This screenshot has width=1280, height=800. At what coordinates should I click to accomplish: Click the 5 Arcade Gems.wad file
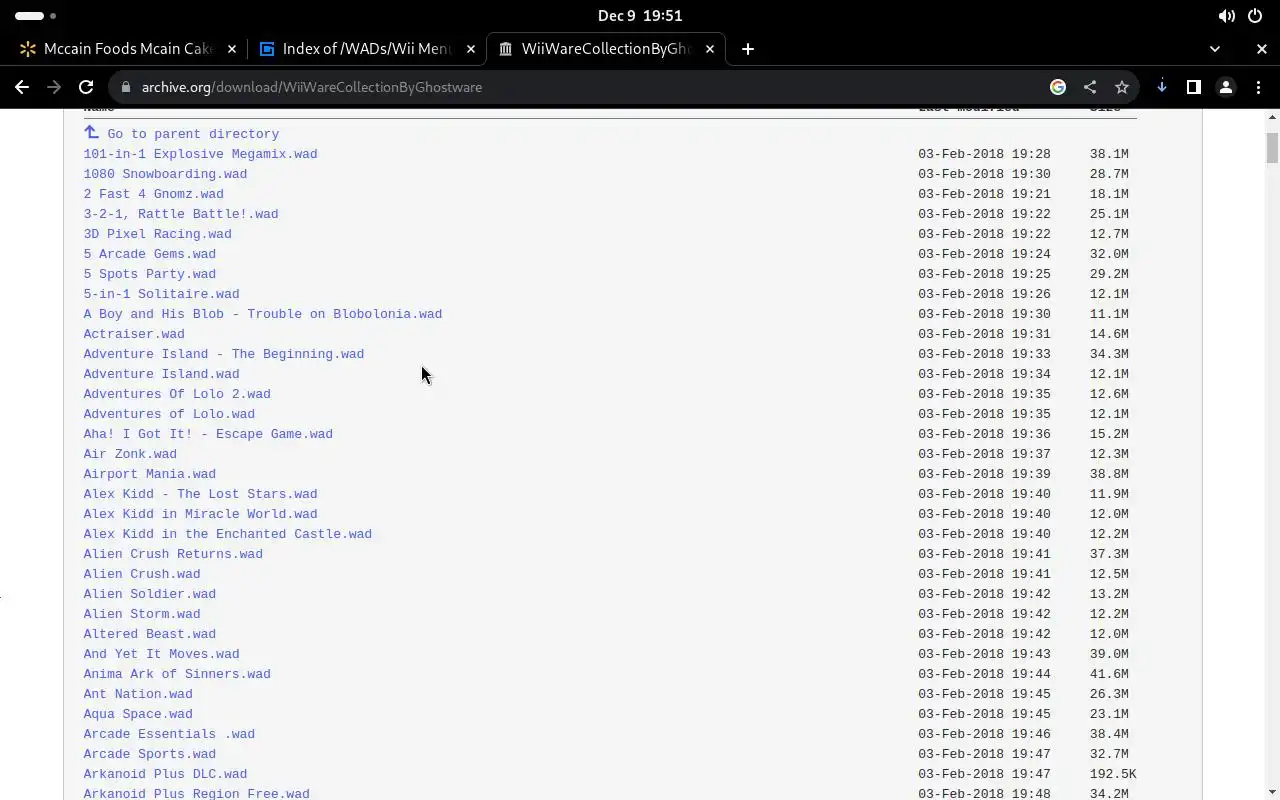(150, 254)
